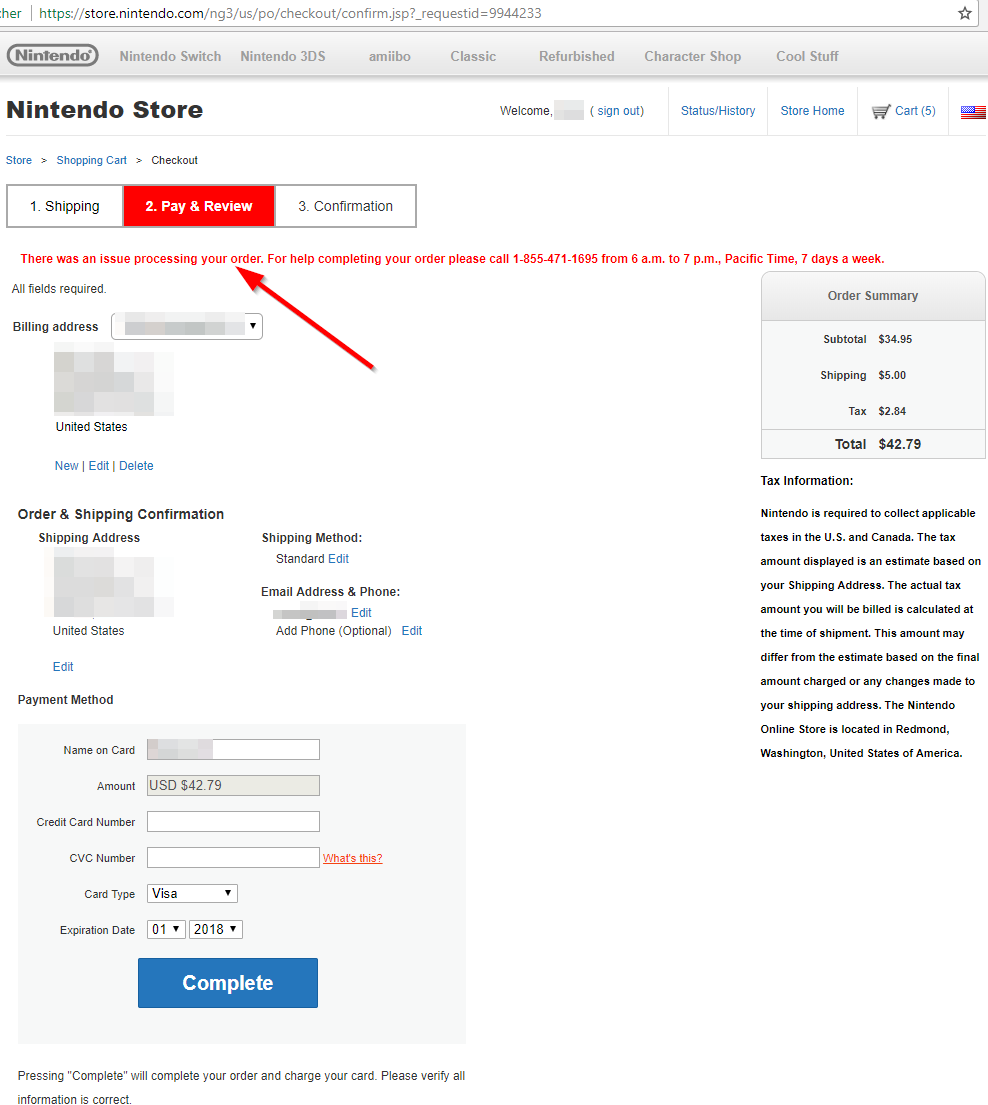
Task: Focus the Credit Card Number field
Action: (233, 821)
